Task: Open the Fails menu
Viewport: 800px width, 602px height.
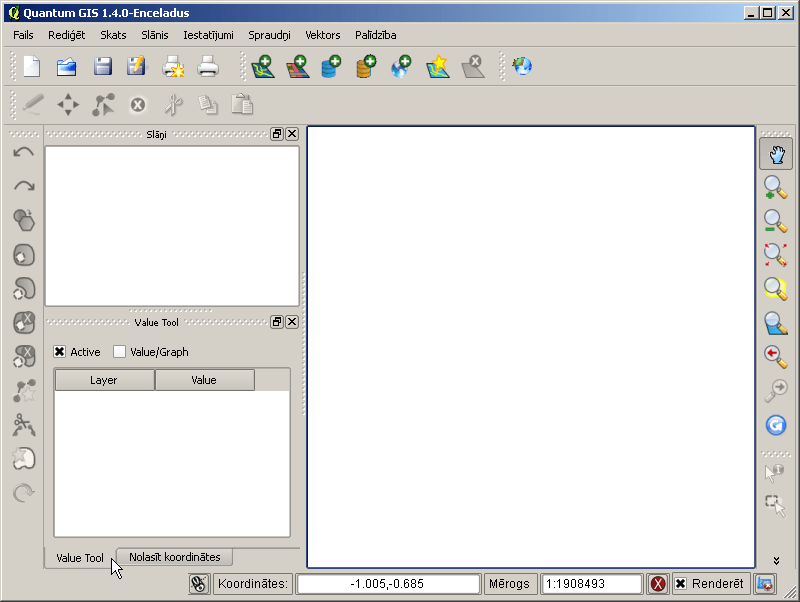Action: (x=23, y=35)
